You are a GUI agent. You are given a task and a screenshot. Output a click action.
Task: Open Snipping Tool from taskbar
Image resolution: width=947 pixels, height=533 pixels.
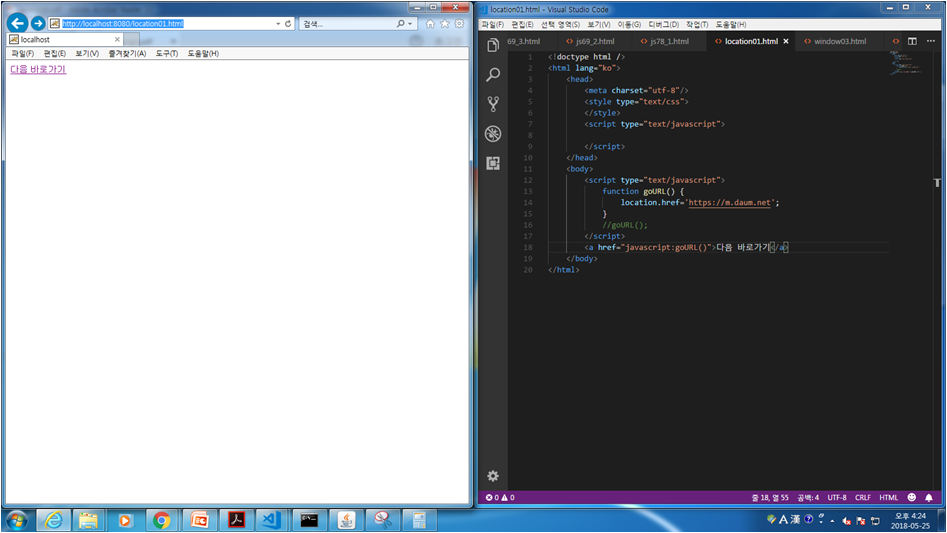[x=383, y=520]
